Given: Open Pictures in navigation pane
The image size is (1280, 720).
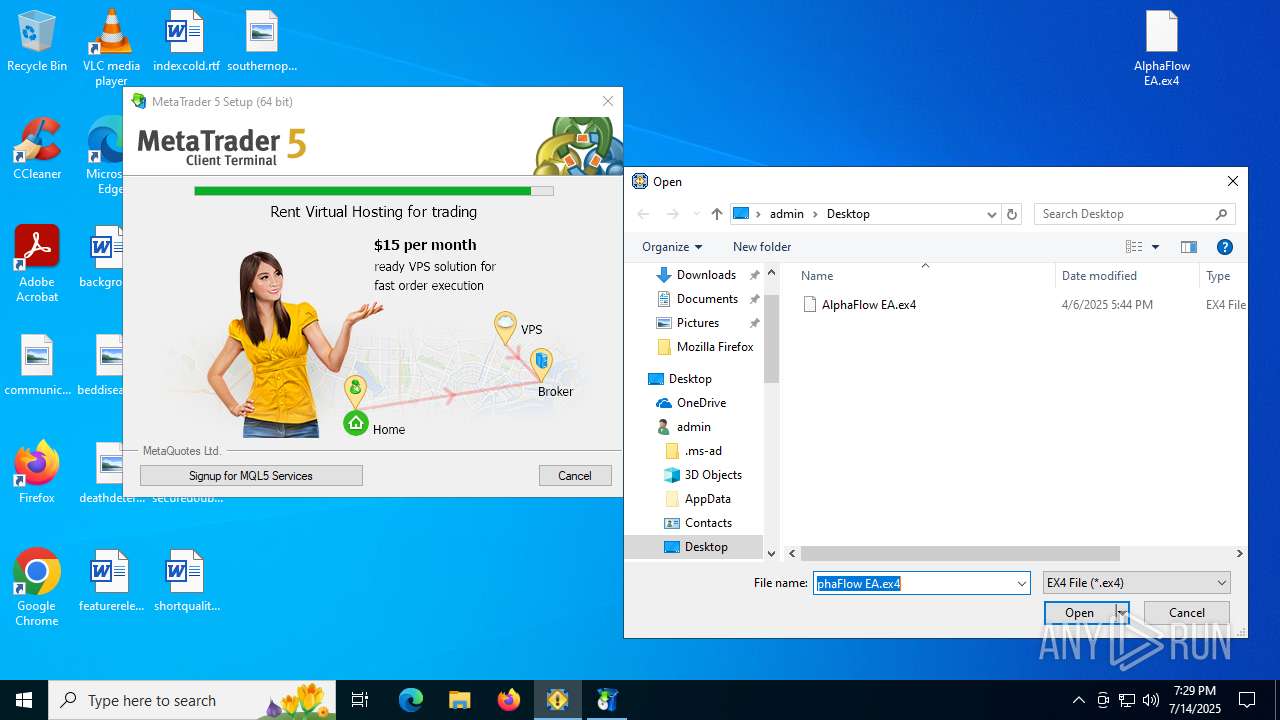Looking at the screenshot, I should coord(697,323).
